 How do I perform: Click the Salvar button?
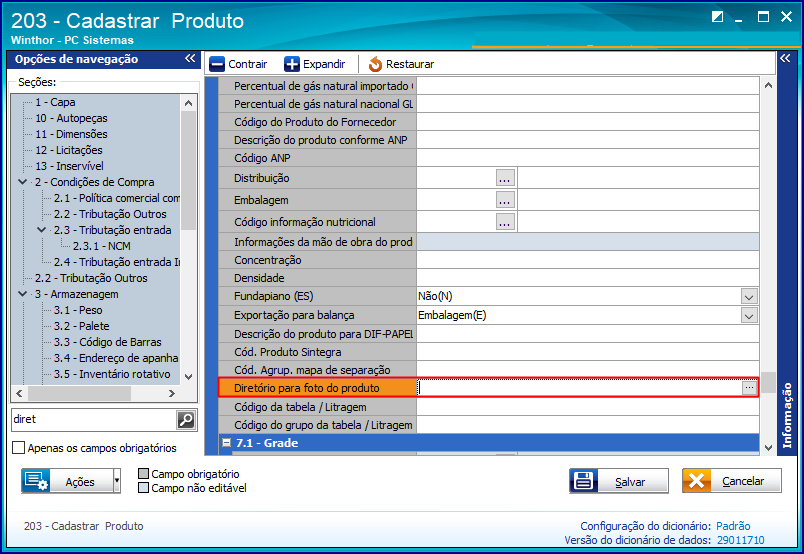[x=619, y=481]
